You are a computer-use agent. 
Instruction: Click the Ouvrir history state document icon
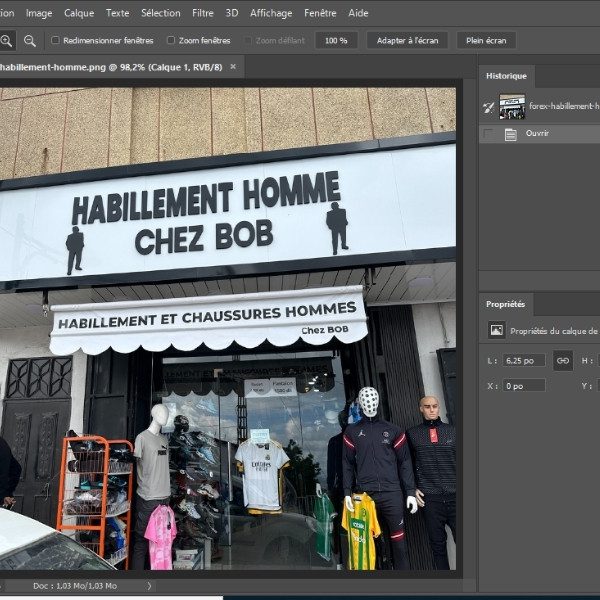tap(511, 133)
